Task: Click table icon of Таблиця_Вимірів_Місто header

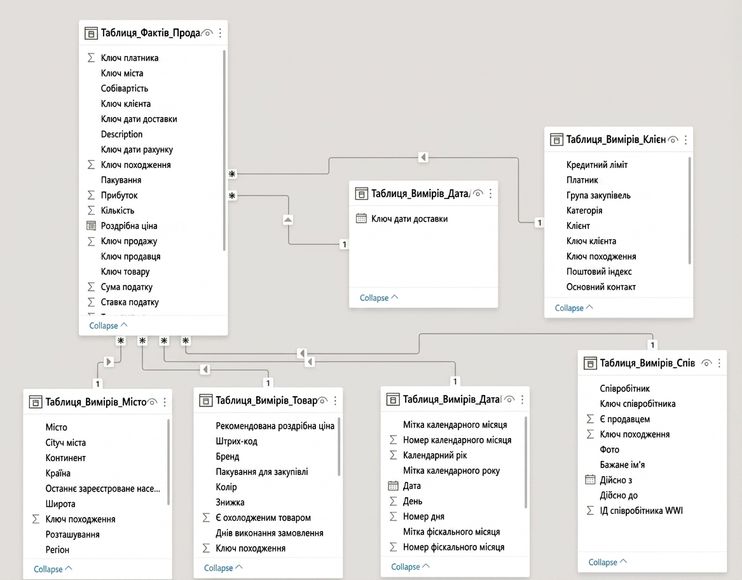Action: point(35,402)
